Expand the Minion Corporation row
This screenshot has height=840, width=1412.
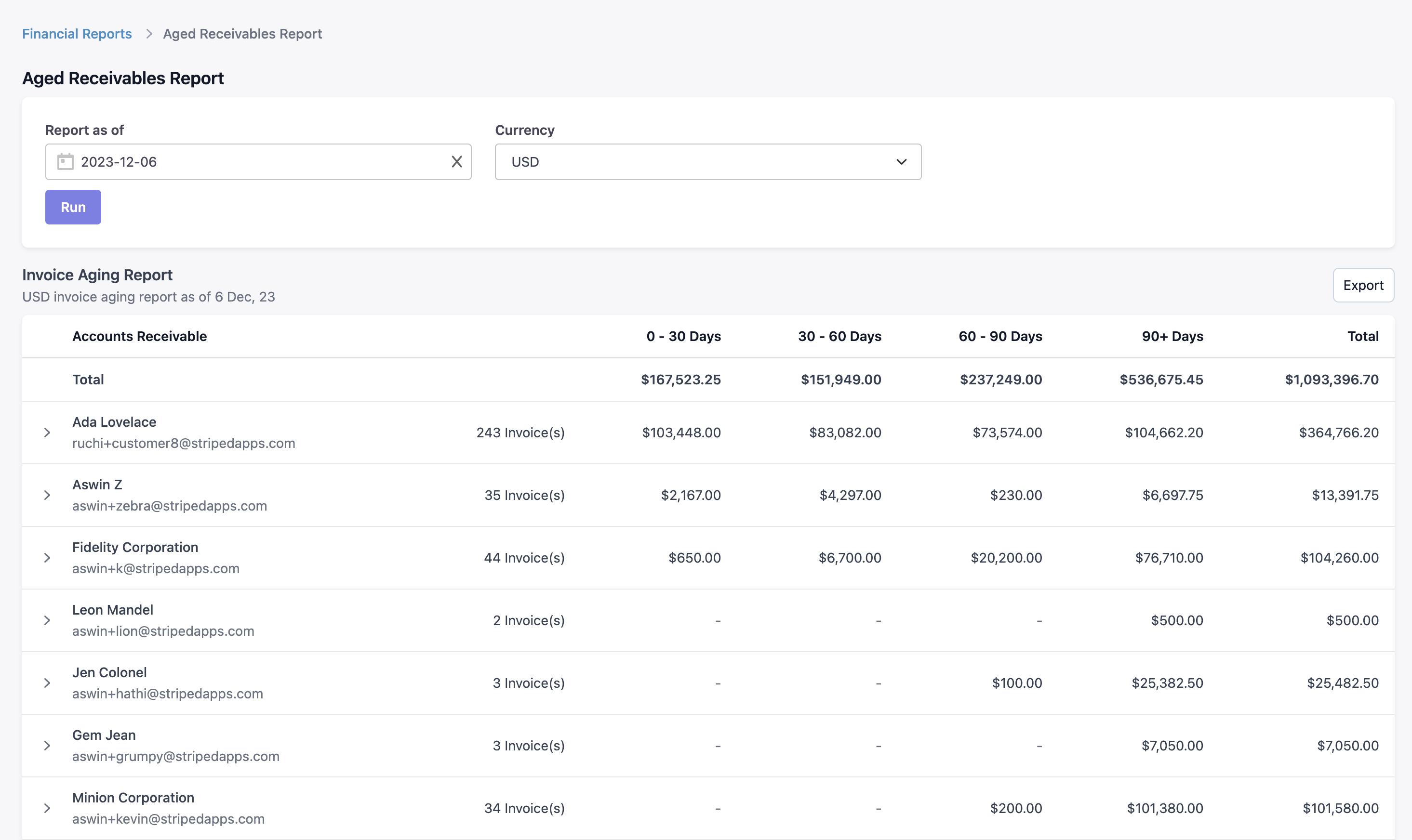point(47,808)
